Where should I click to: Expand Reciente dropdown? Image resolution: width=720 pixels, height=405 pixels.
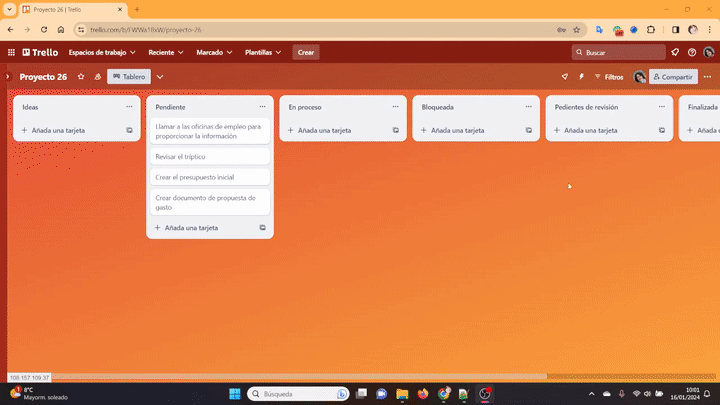166,52
